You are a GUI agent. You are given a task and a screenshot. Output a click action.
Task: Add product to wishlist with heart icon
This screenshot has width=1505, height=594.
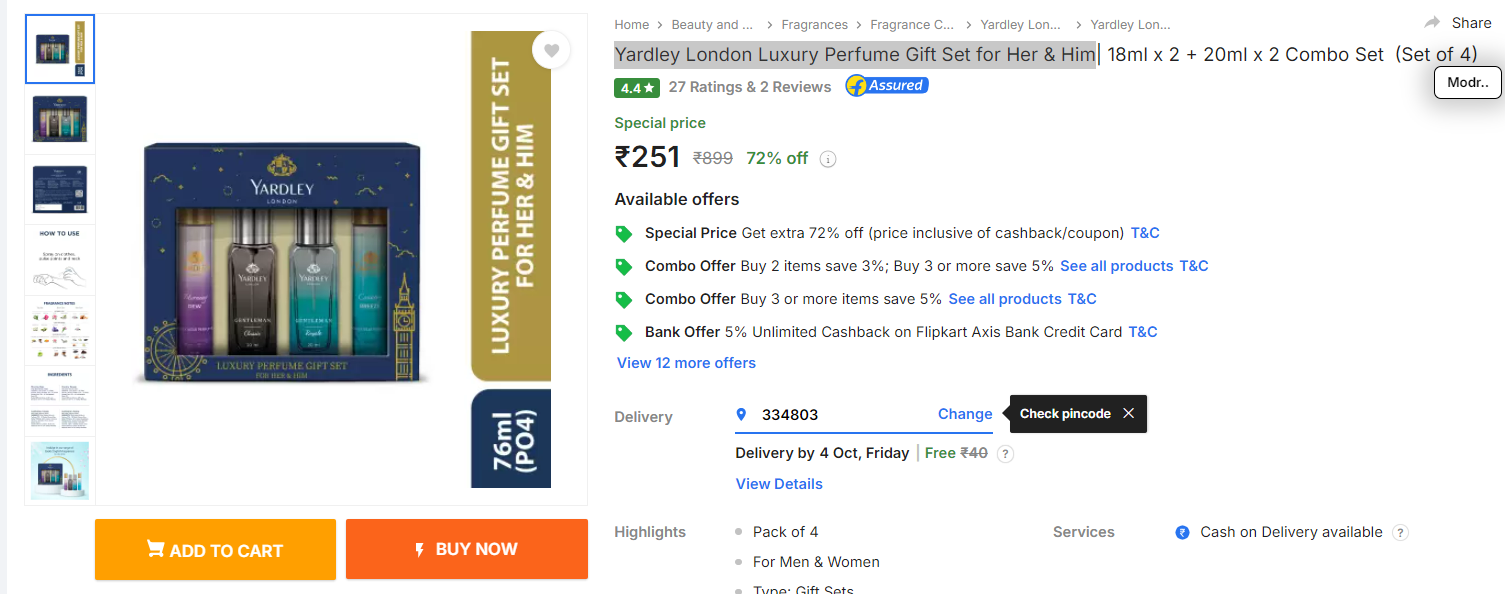click(x=551, y=50)
